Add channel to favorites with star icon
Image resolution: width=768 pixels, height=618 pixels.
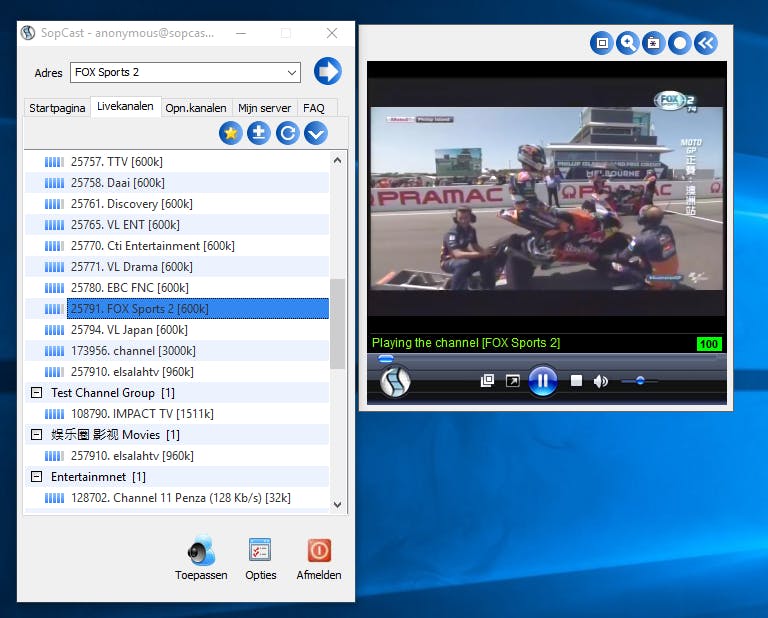tap(231, 133)
